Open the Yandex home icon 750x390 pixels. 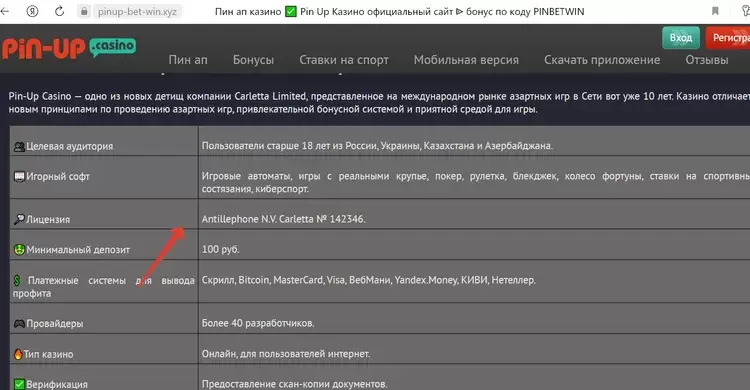32,11
